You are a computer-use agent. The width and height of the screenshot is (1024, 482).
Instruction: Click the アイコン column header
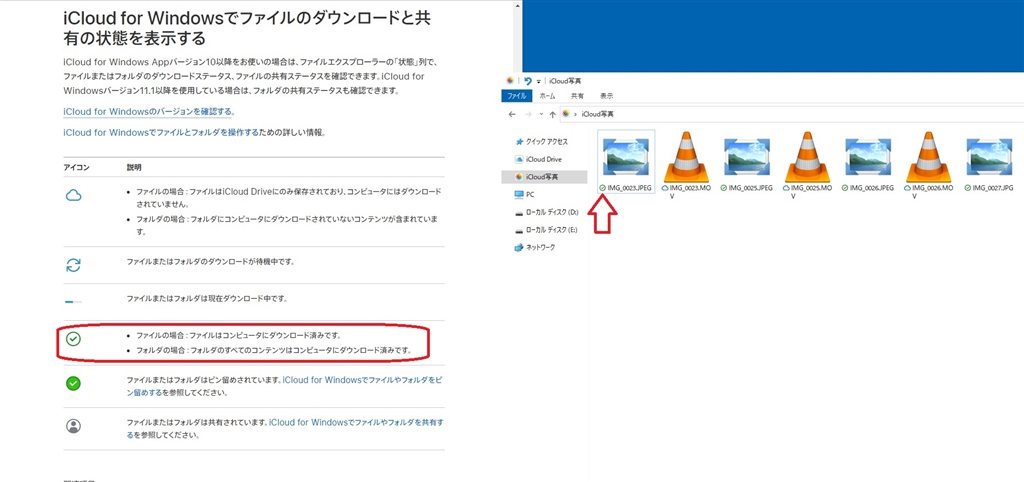76,168
